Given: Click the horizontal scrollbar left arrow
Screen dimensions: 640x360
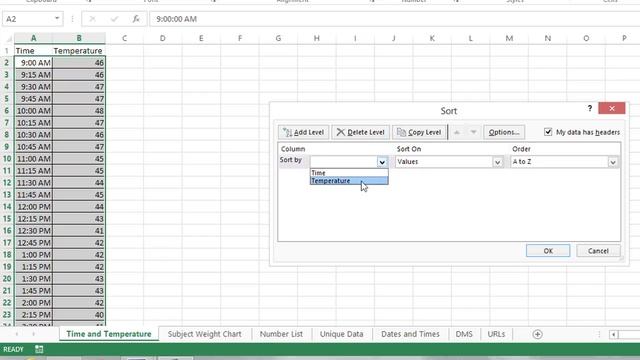Looking at the screenshot, I should click(x=613, y=335).
